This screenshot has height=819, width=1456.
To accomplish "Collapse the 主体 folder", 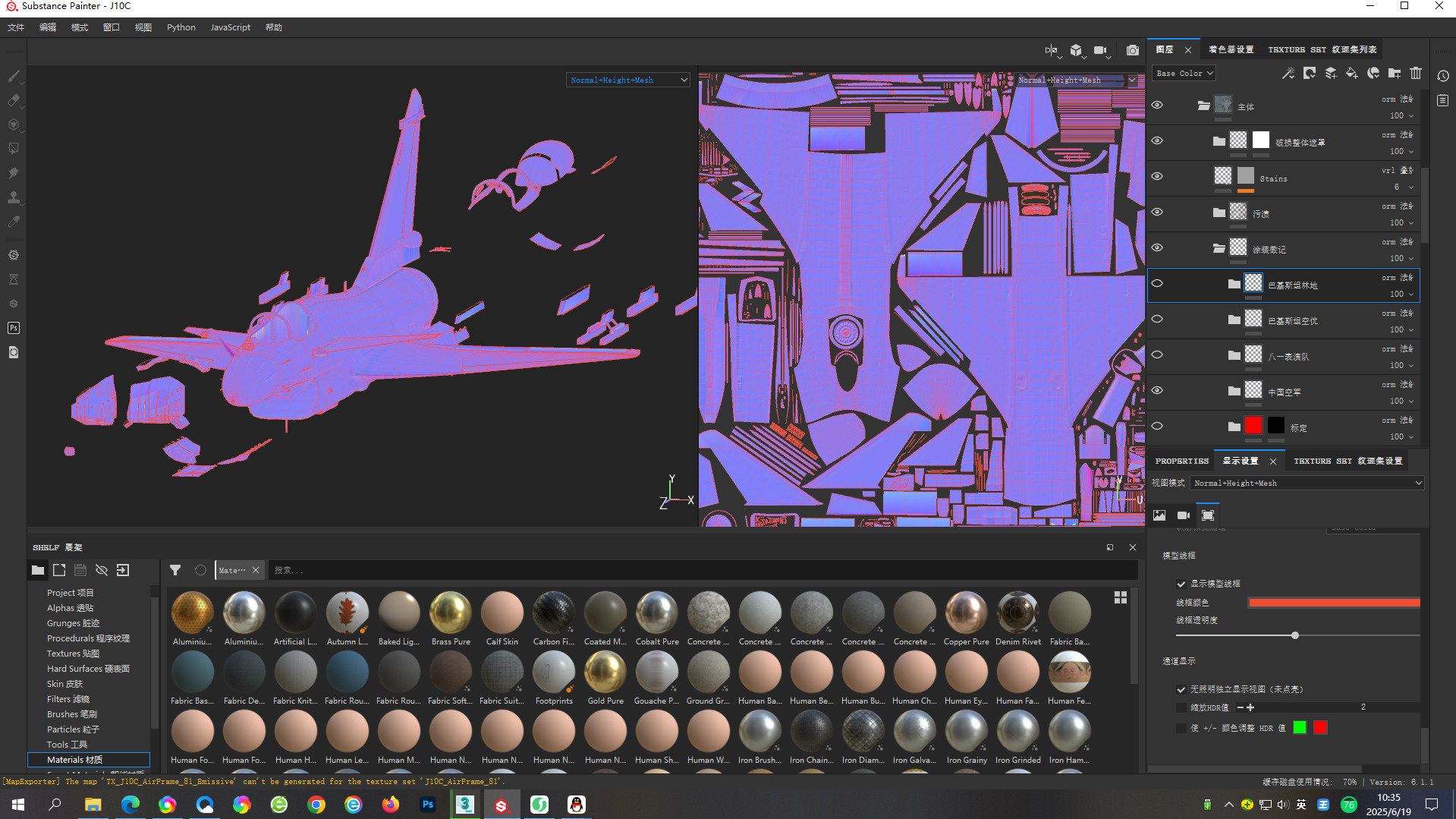I will [x=1203, y=106].
